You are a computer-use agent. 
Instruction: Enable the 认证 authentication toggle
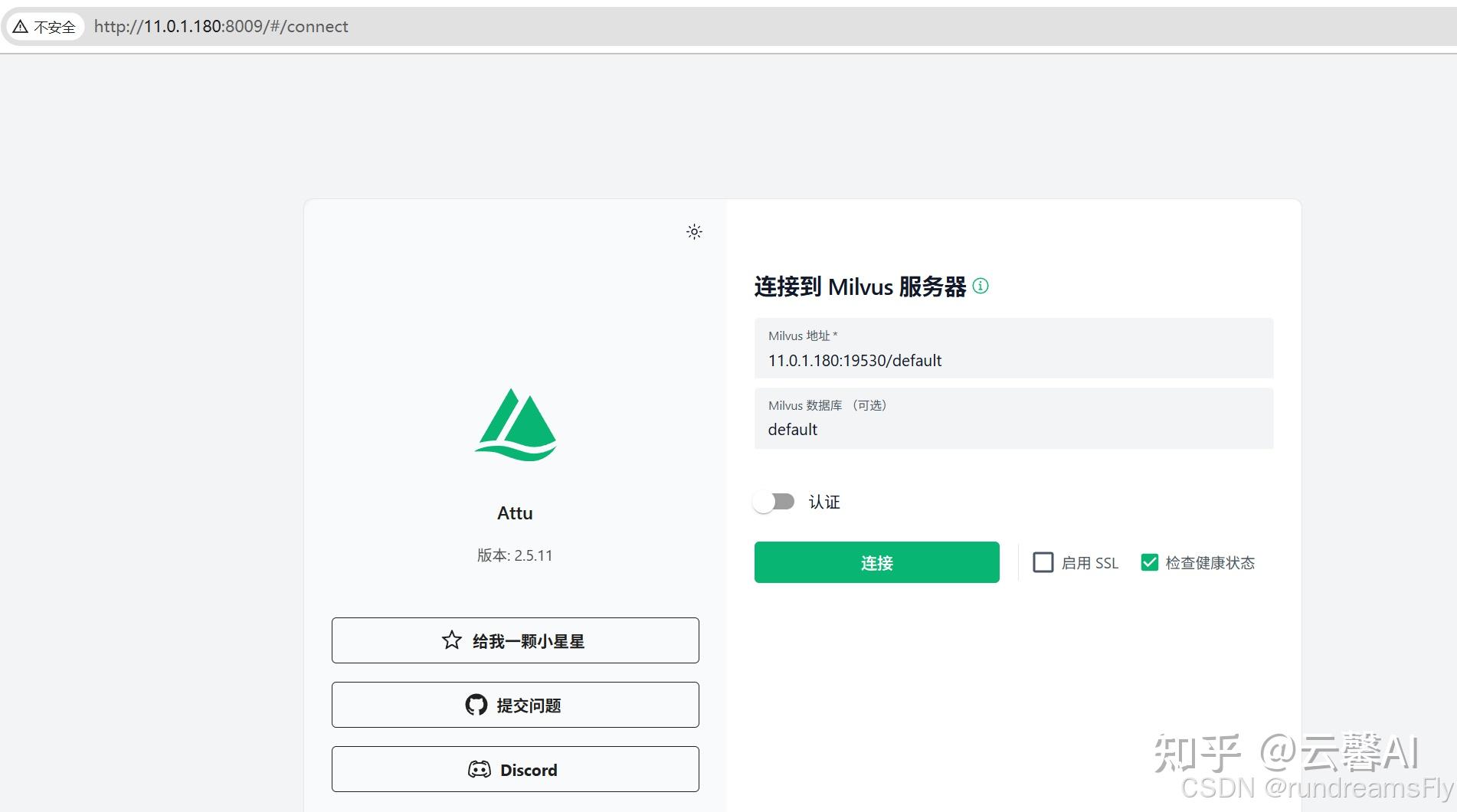tap(774, 502)
